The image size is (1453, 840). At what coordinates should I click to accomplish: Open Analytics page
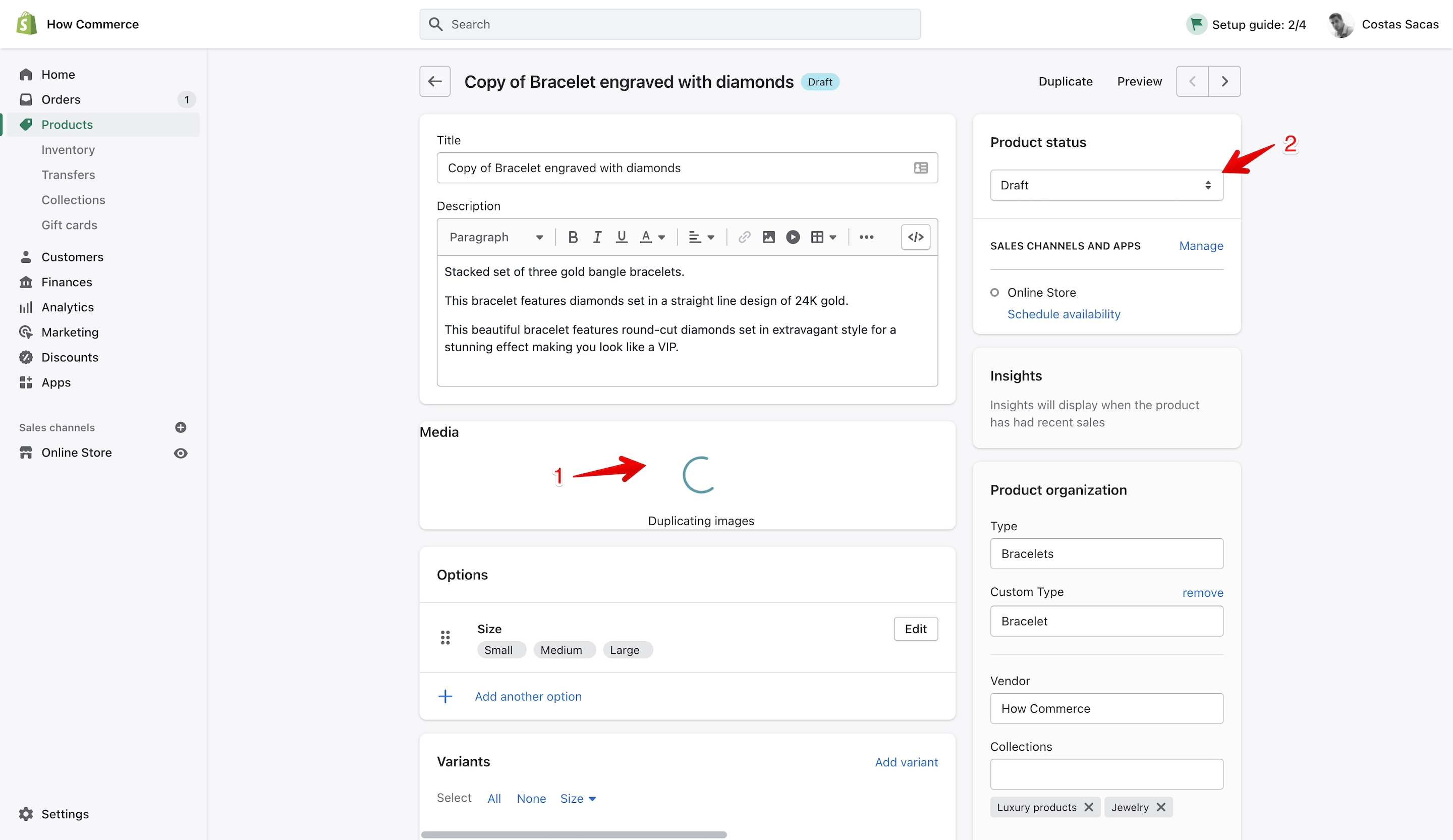[x=68, y=307]
